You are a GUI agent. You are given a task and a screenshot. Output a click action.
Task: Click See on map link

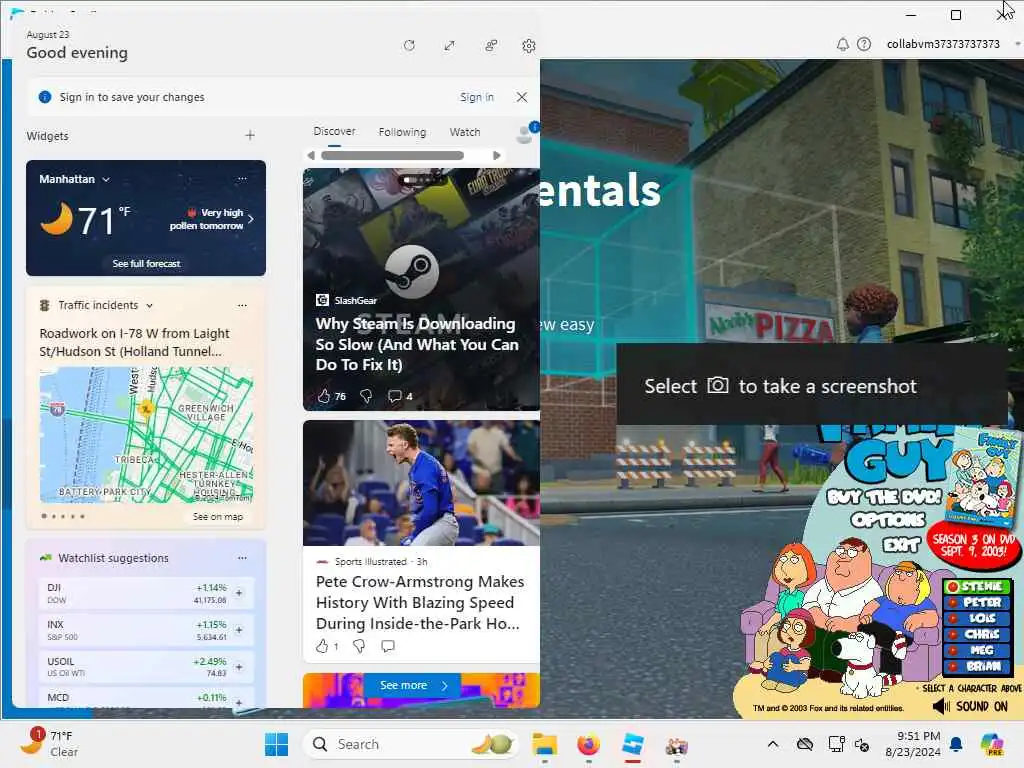tap(218, 517)
